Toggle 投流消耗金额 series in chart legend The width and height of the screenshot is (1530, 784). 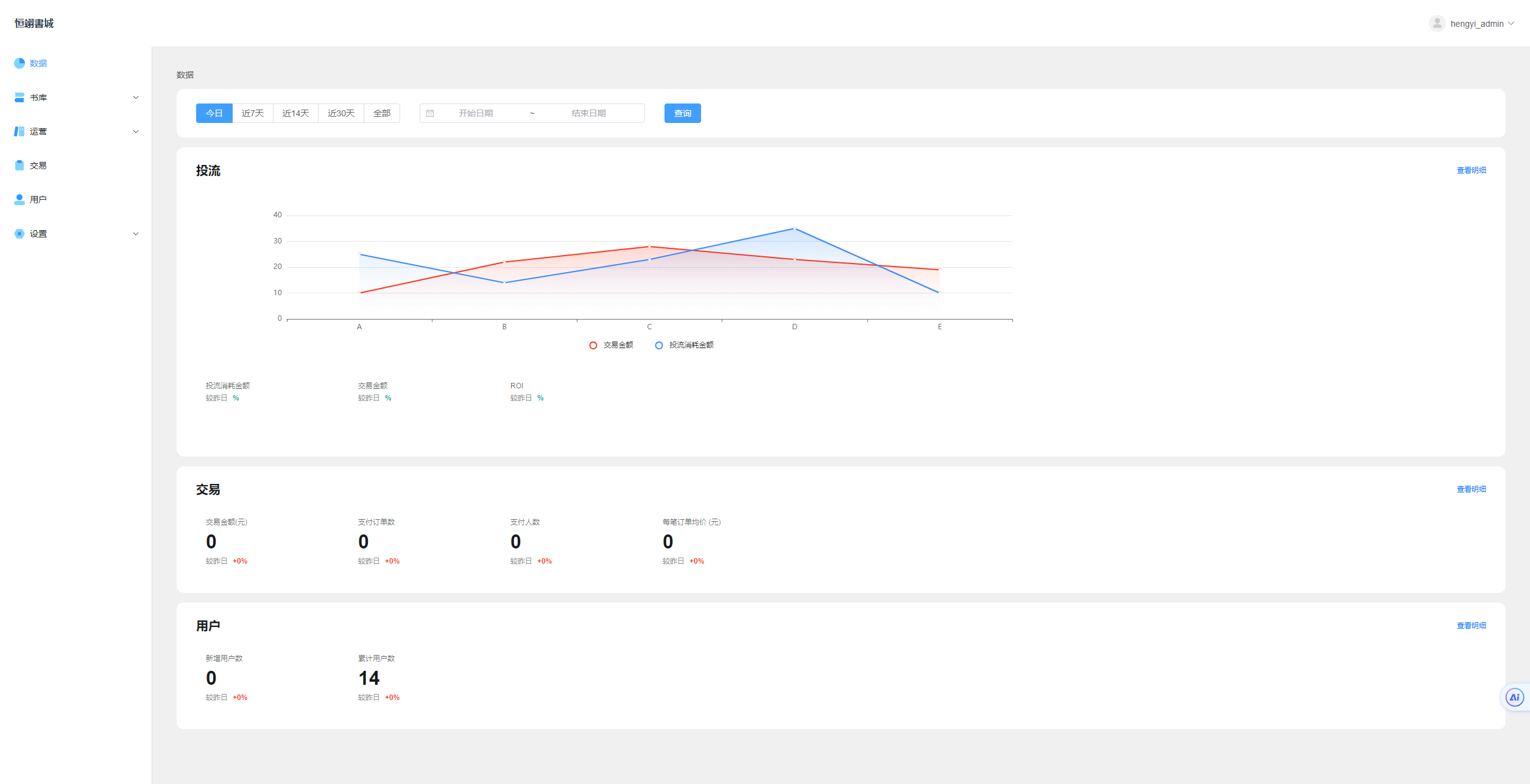tap(684, 345)
